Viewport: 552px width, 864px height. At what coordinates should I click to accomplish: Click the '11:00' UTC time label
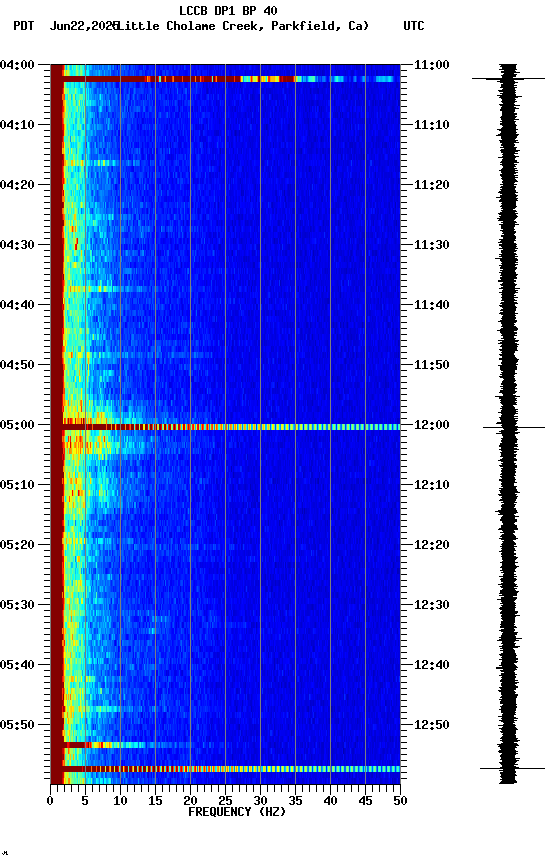432,65
